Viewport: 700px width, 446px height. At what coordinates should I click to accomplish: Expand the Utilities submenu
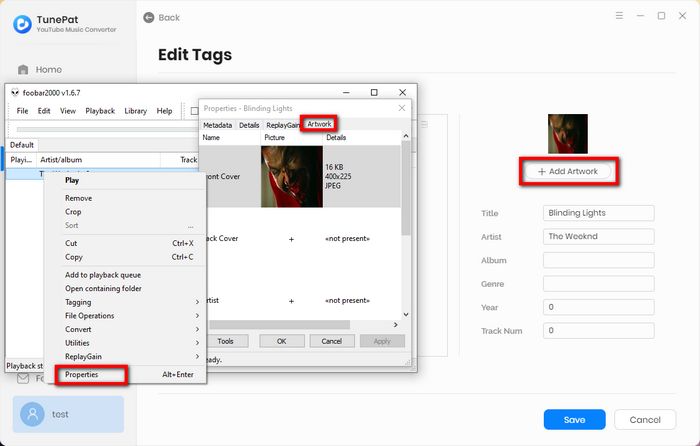coord(125,343)
